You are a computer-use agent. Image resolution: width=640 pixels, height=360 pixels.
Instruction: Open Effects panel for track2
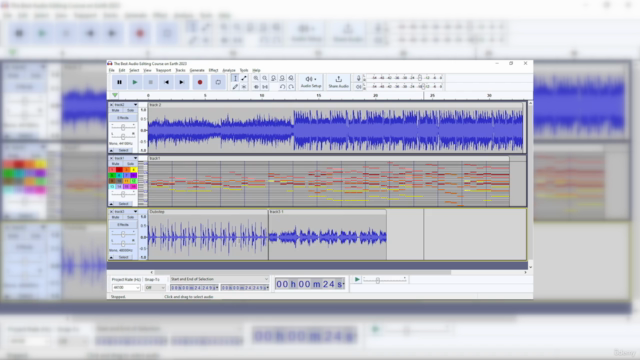(x=123, y=118)
